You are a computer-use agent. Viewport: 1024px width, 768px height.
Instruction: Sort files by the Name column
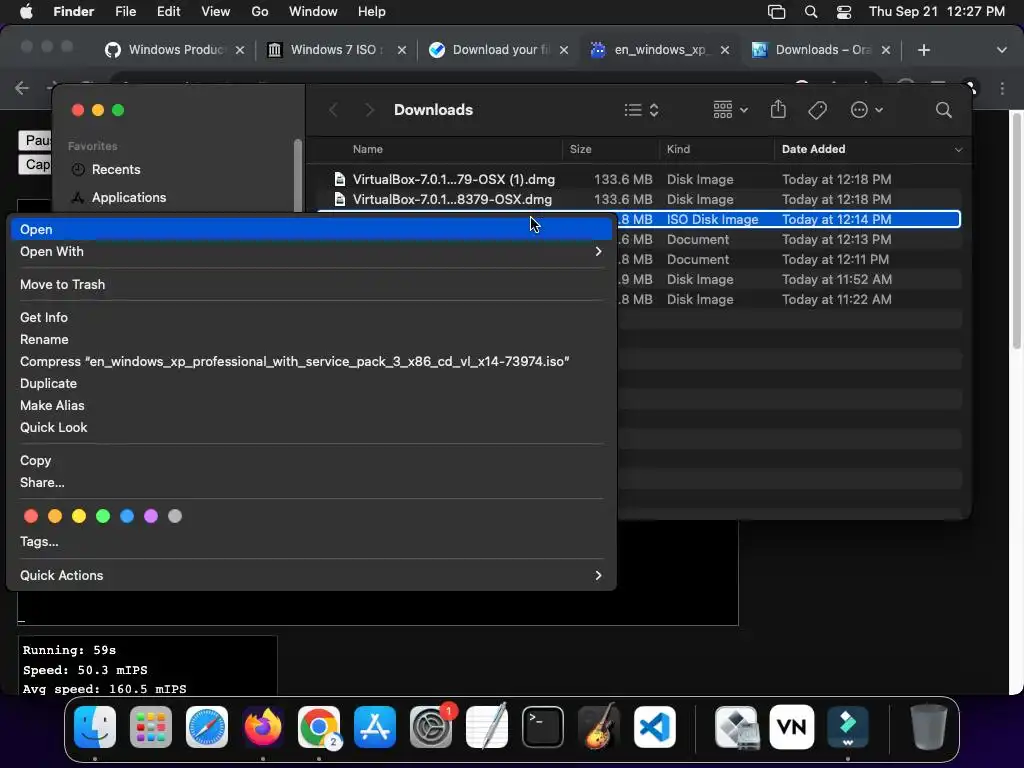[368, 150]
